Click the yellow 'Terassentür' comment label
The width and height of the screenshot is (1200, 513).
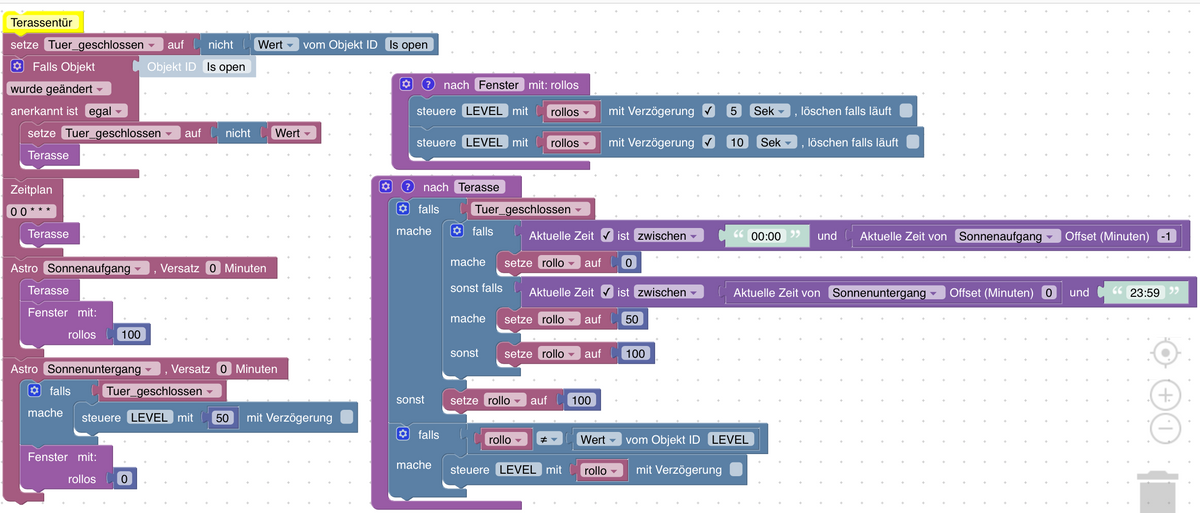pos(43,21)
